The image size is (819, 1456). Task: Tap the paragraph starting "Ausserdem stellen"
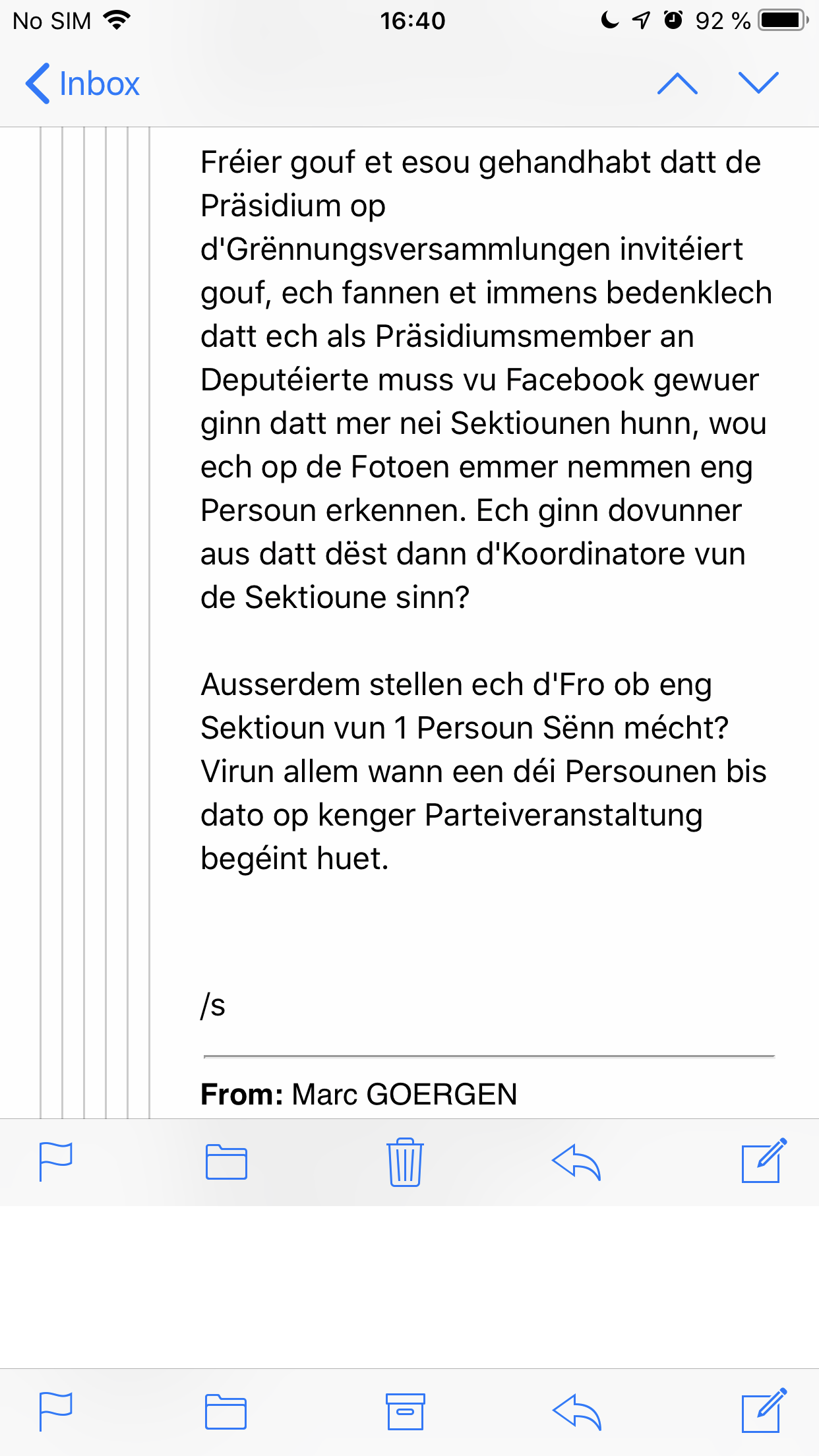click(x=483, y=771)
